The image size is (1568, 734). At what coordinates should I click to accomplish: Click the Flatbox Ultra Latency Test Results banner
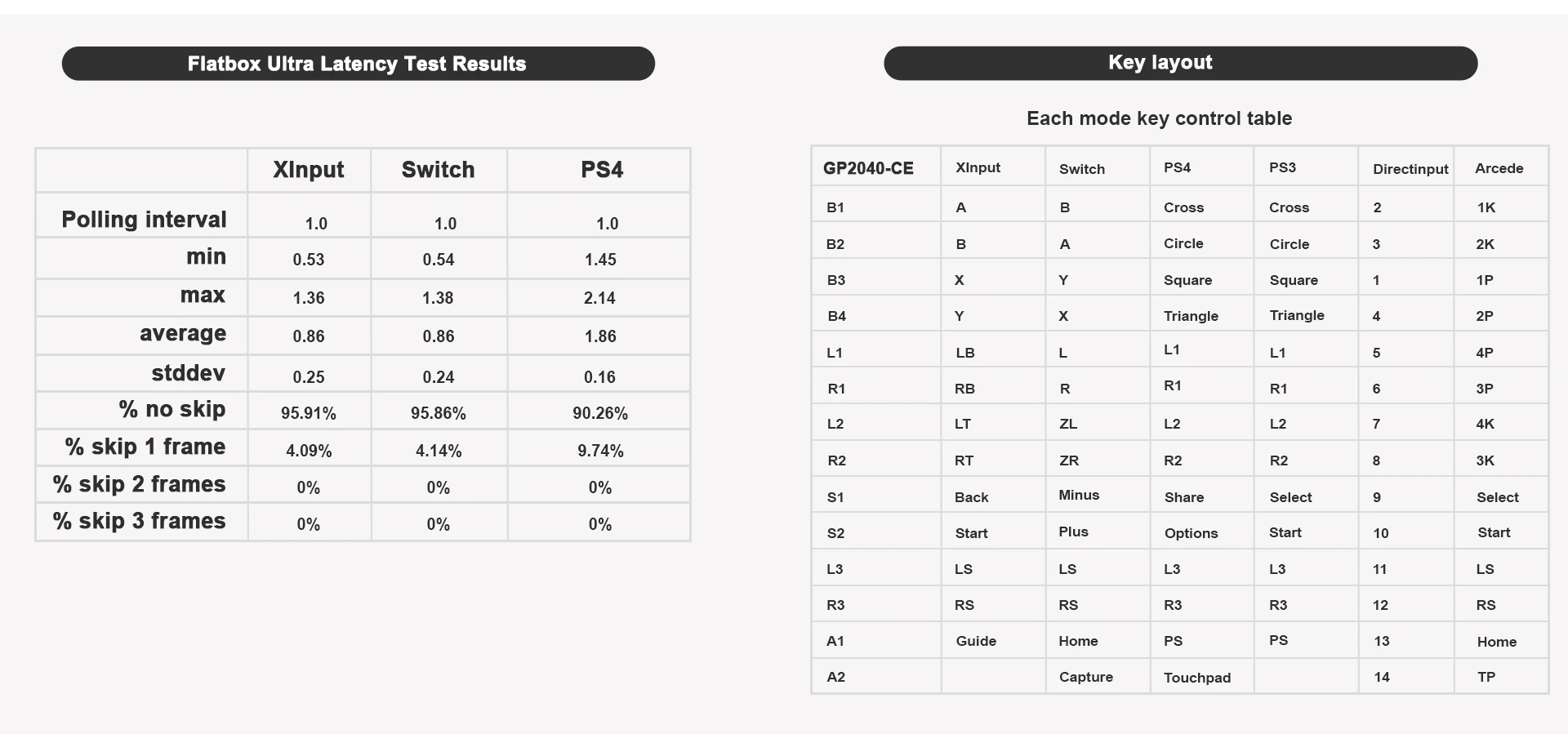click(x=358, y=64)
